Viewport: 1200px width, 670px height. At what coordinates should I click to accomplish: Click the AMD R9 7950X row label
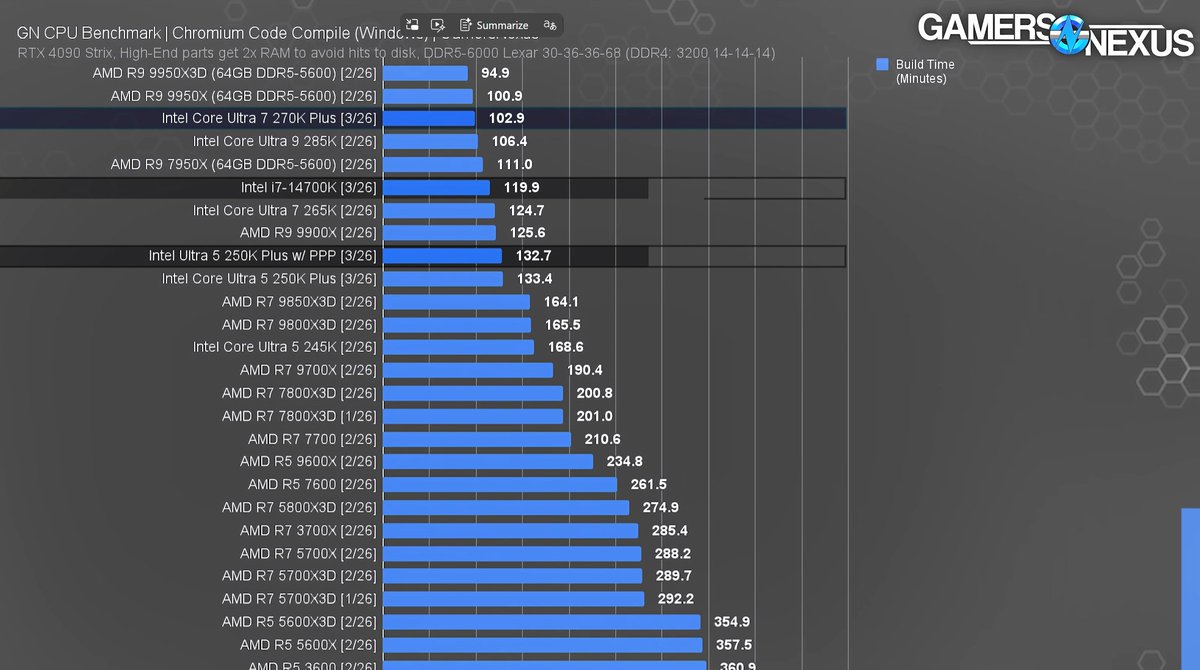[244, 164]
